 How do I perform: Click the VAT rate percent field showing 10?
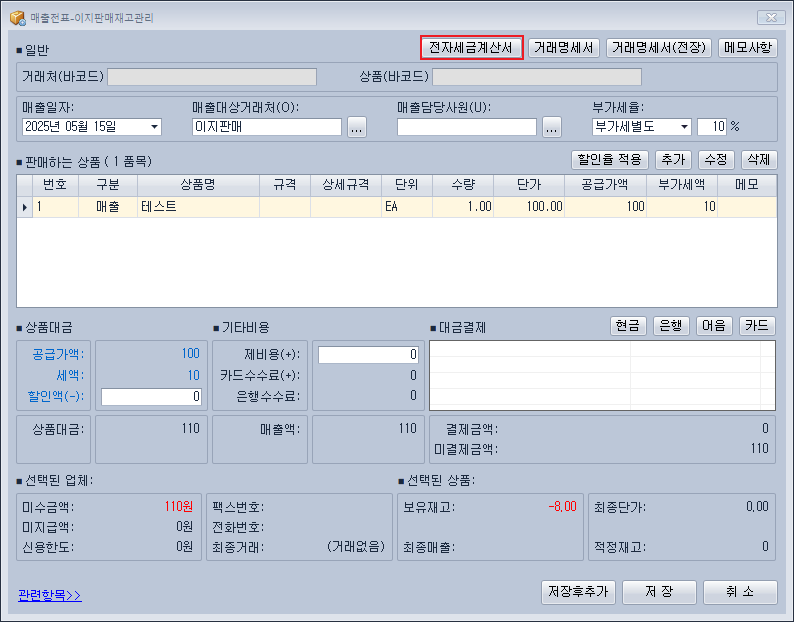pos(712,127)
